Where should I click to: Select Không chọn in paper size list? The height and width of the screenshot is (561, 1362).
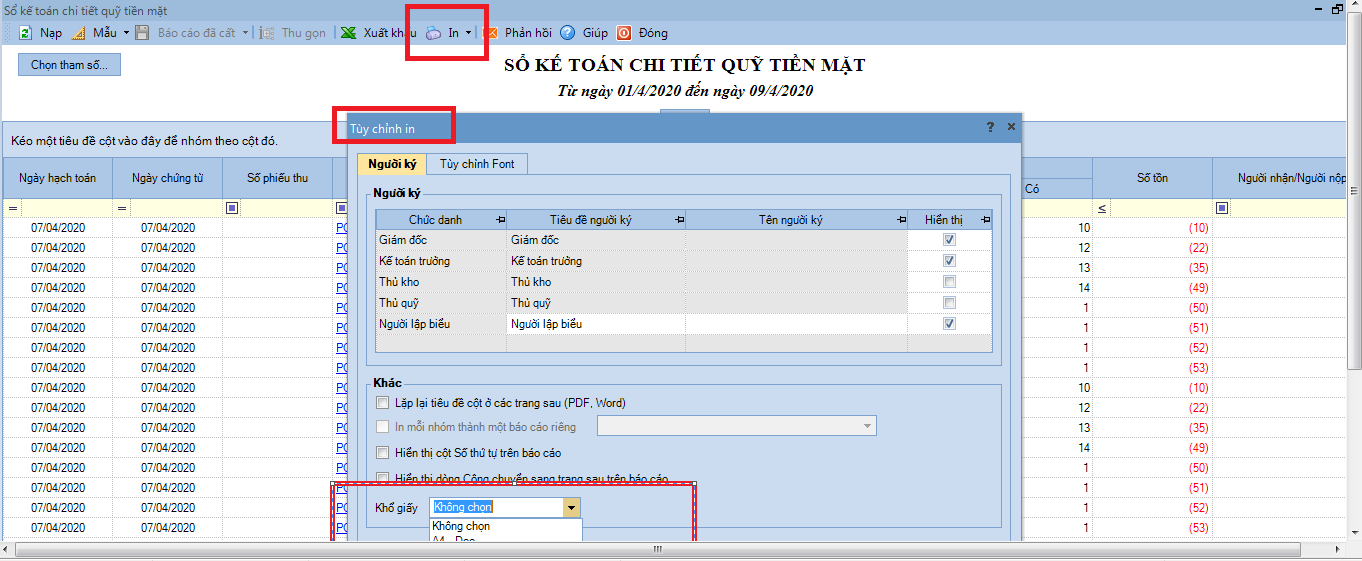click(x=462, y=526)
